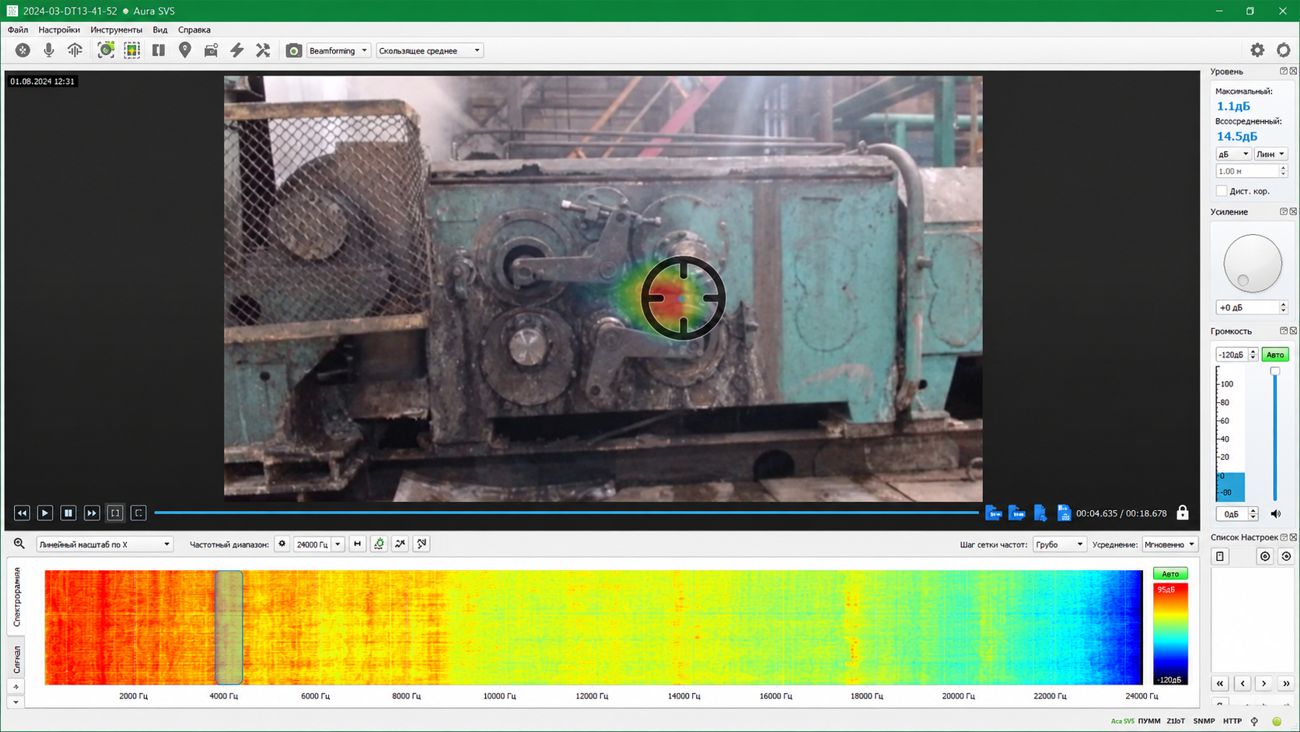Image resolution: width=1300 pixels, height=732 pixels.
Task: Click the rewind button in the player
Action: [22, 513]
